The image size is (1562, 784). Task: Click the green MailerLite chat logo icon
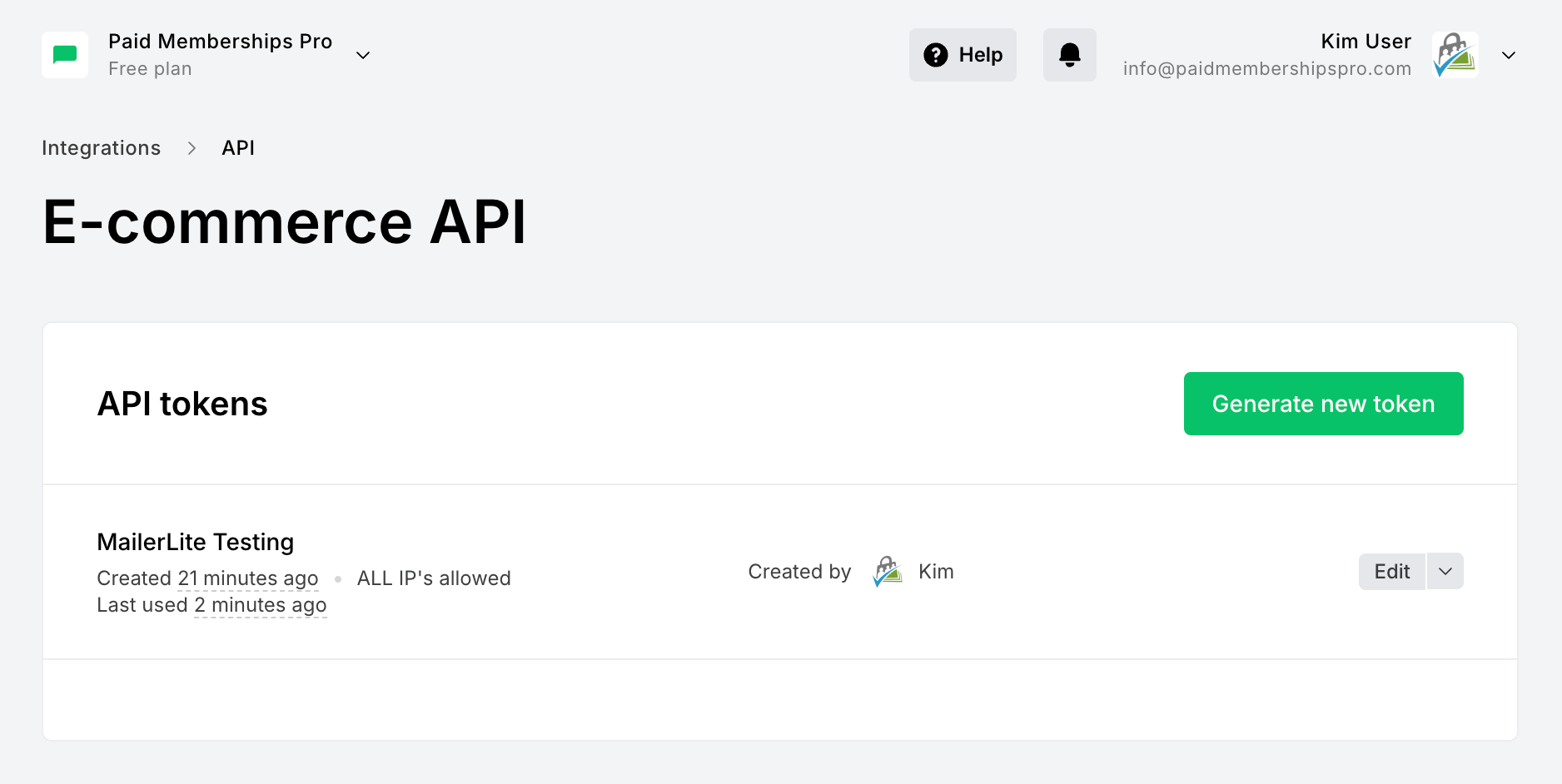coord(65,55)
